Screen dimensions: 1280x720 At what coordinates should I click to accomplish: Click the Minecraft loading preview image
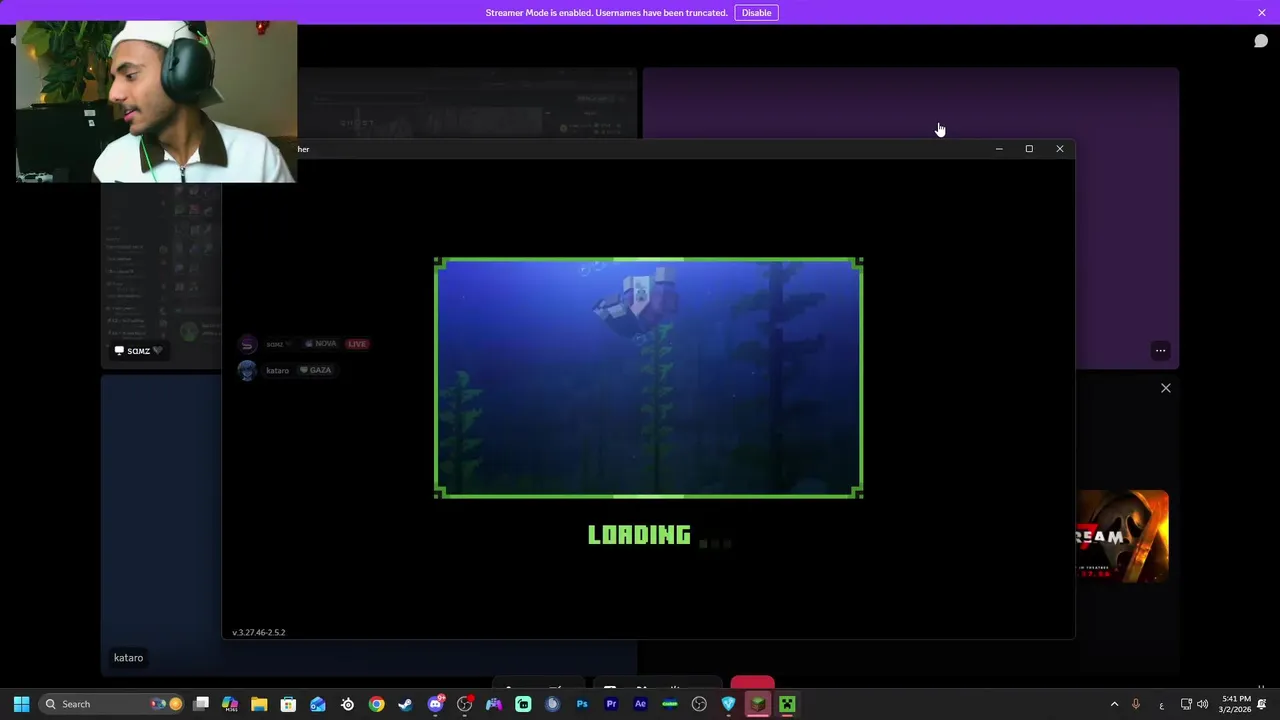pos(648,378)
